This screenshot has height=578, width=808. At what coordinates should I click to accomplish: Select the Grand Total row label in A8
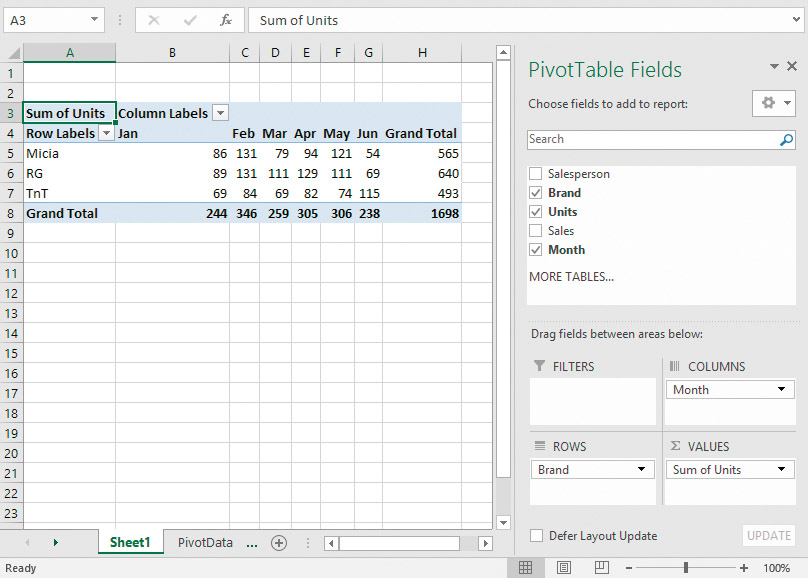70,213
